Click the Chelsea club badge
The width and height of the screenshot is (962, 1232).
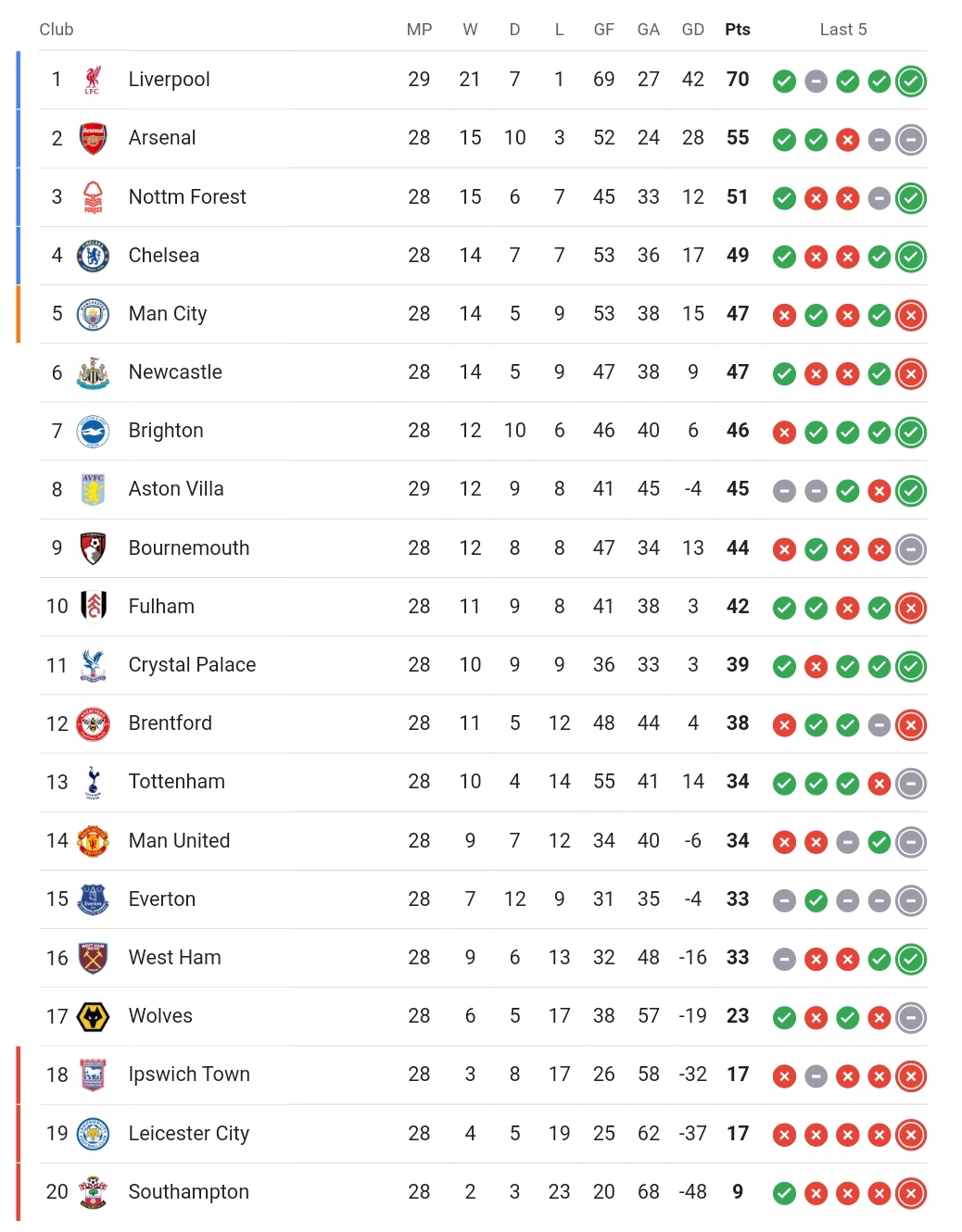click(93, 256)
